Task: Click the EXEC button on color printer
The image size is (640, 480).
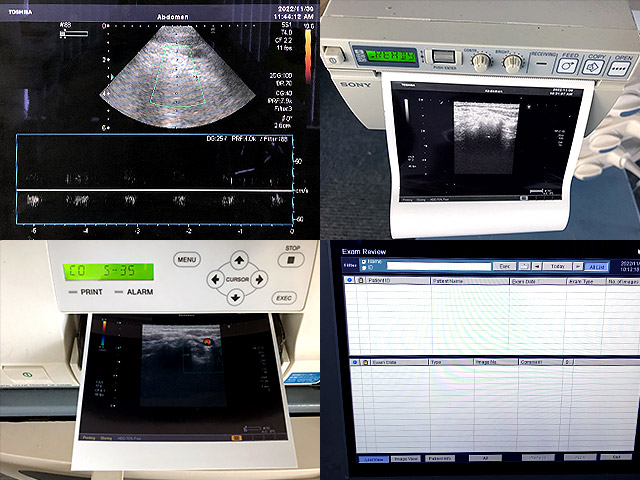Action: tap(284, 298)
